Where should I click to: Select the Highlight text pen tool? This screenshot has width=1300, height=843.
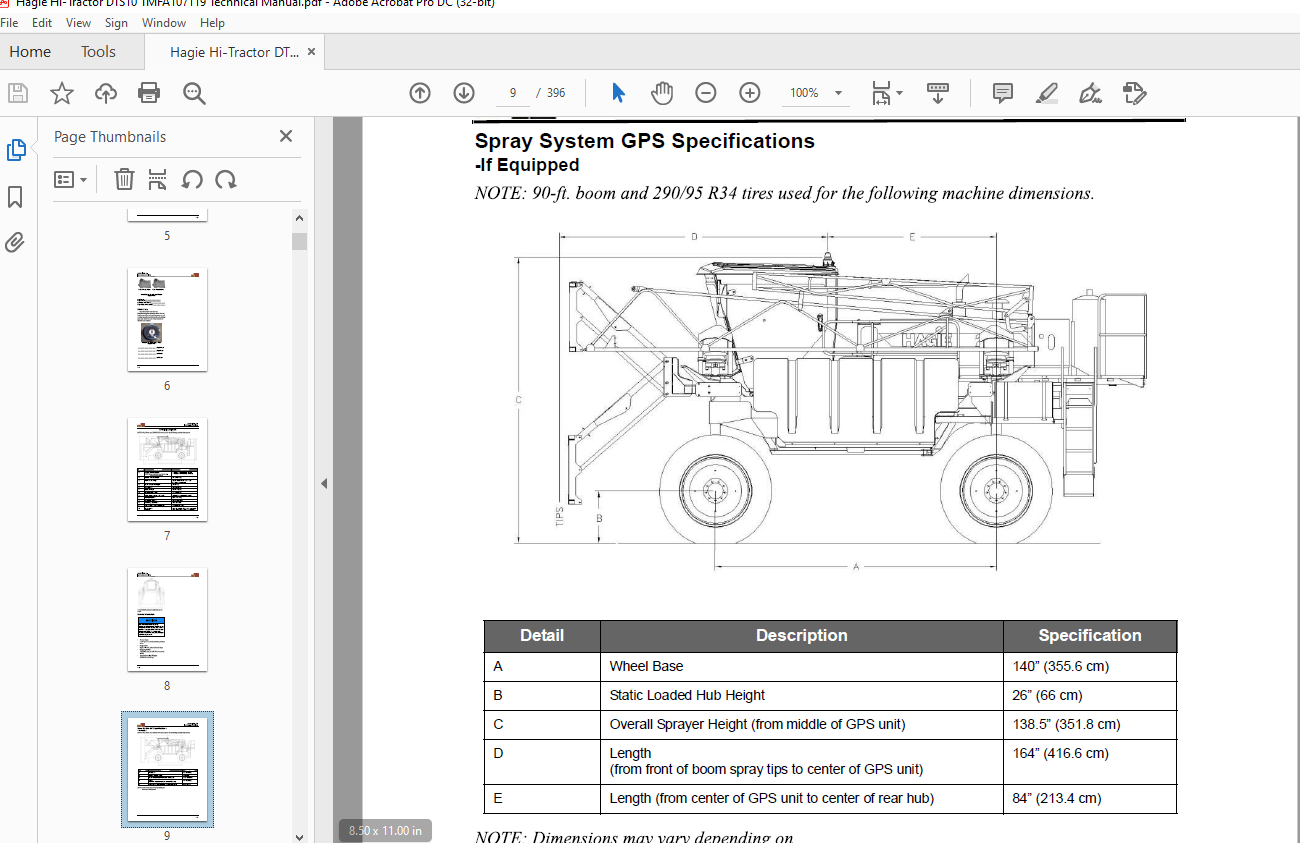point(1047,93)
